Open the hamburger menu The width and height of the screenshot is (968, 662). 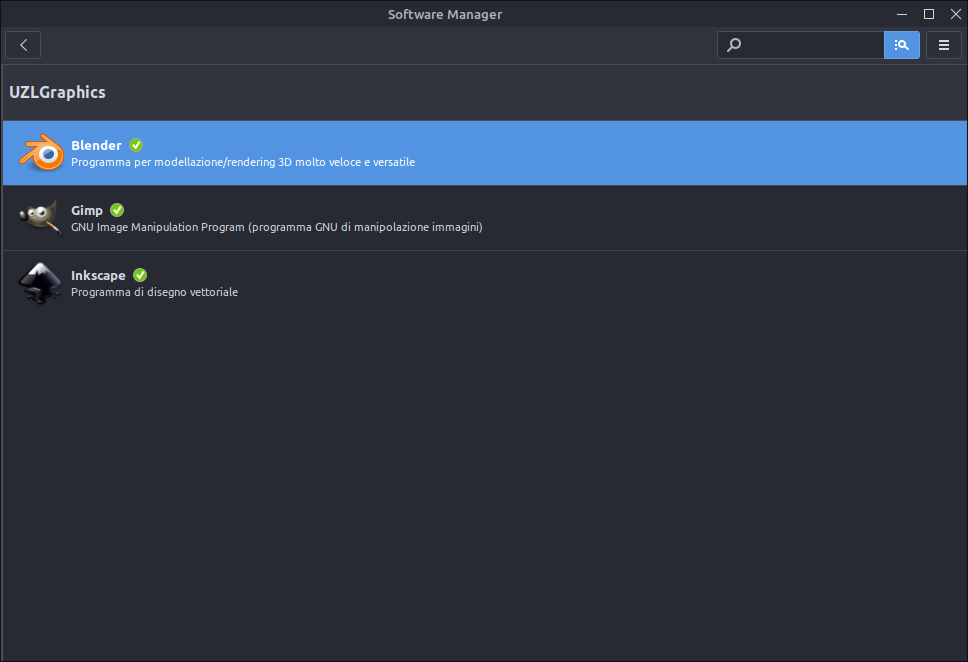click(943, 45)
